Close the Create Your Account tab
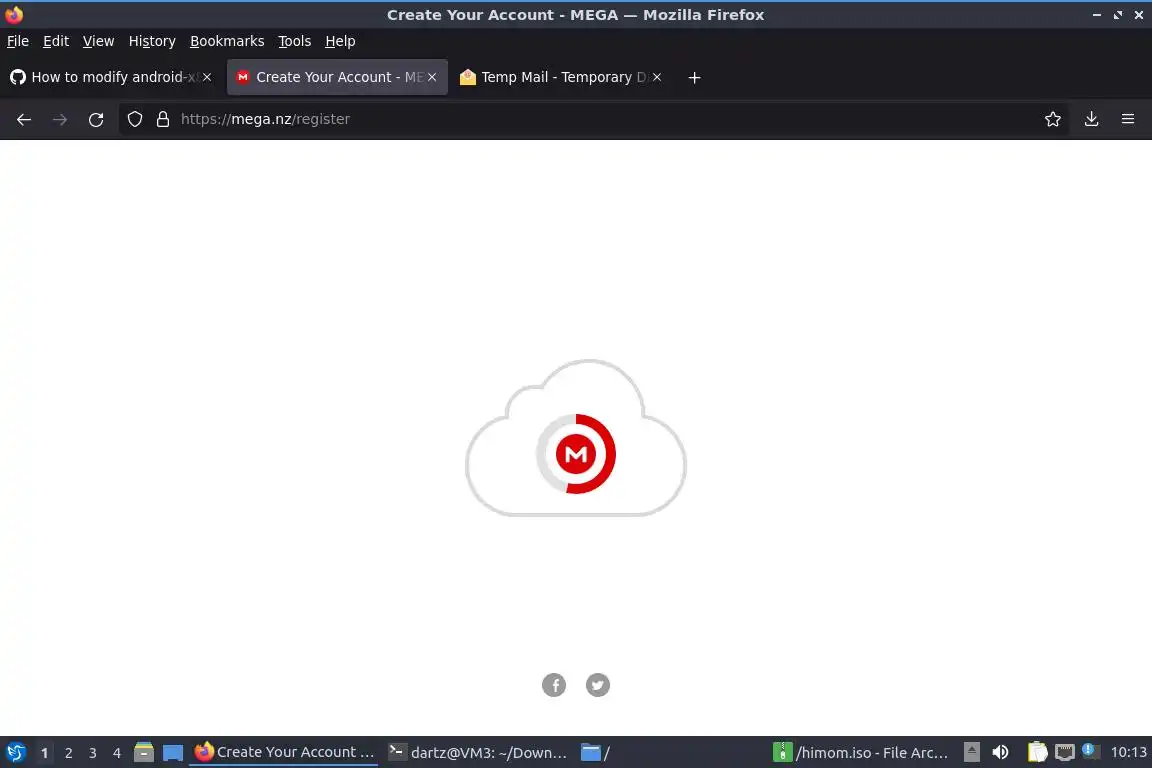This screenshot has width=1152, height=768. 432,77
